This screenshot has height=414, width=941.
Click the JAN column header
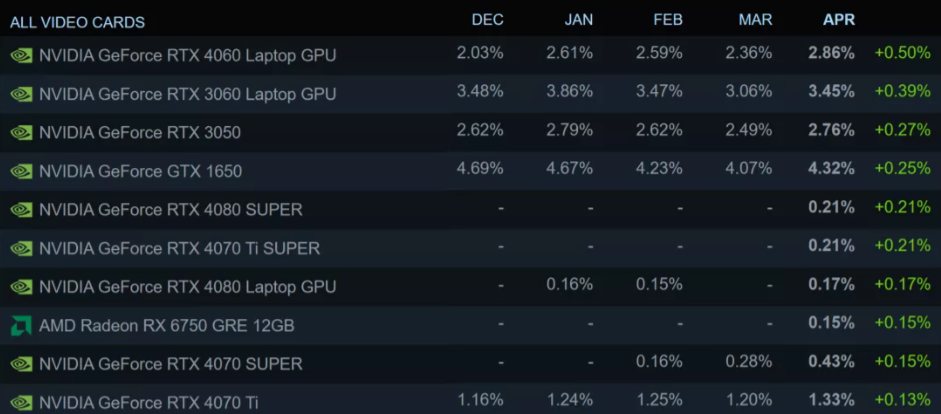(x=576, y=20)
